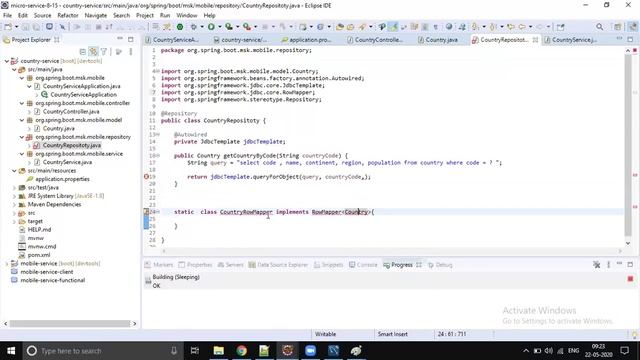Collapse the src/main/java folder
This screenshot has width=640, height=360.
[14, 69]
